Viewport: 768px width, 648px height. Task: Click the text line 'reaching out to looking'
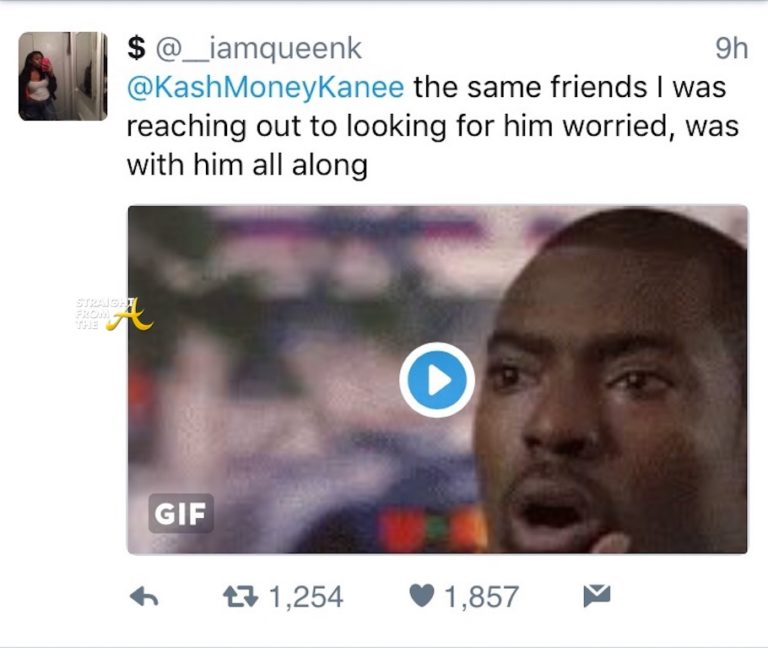point(287,126)
